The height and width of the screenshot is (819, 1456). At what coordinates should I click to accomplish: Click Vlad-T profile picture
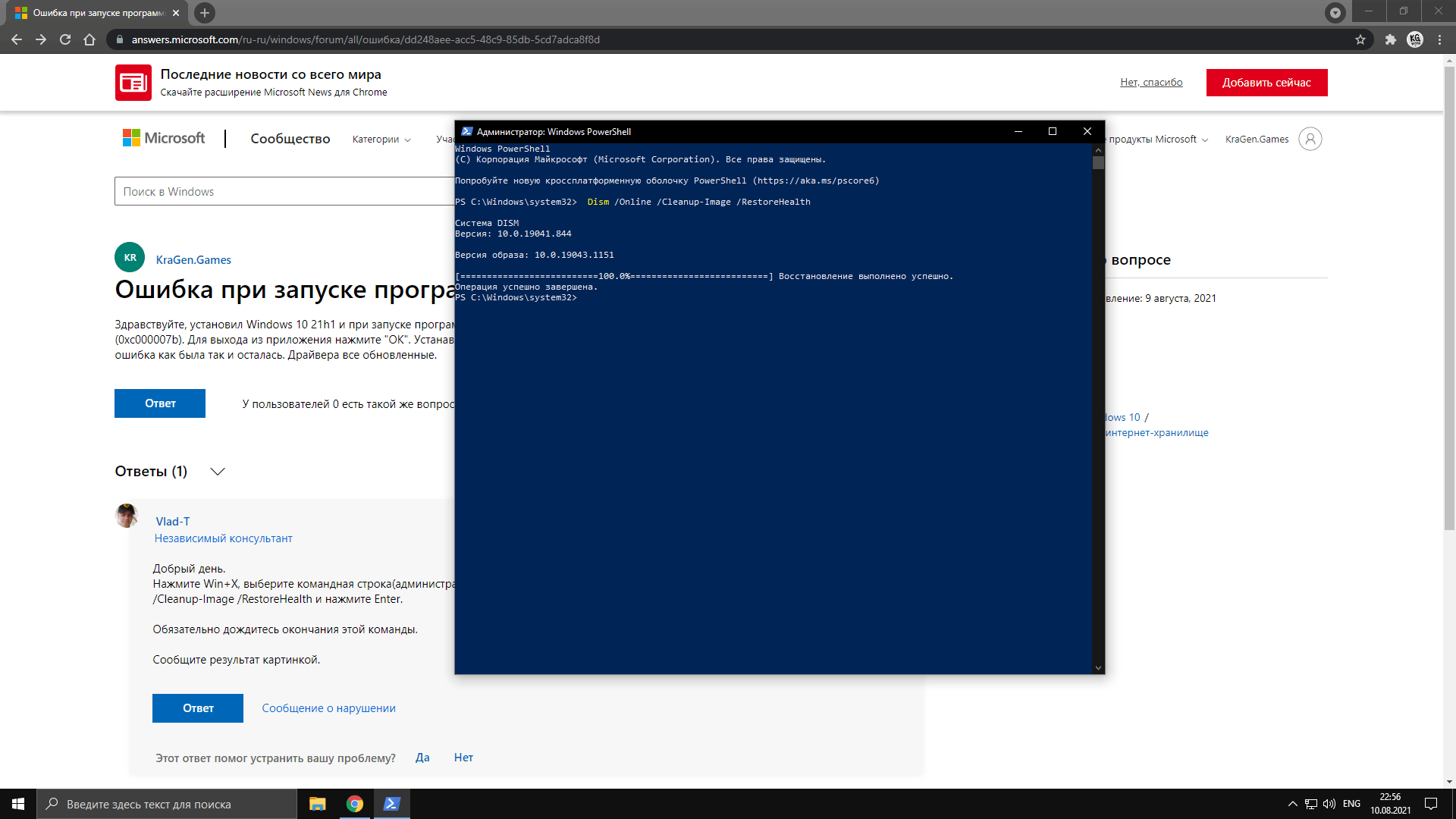127,516
